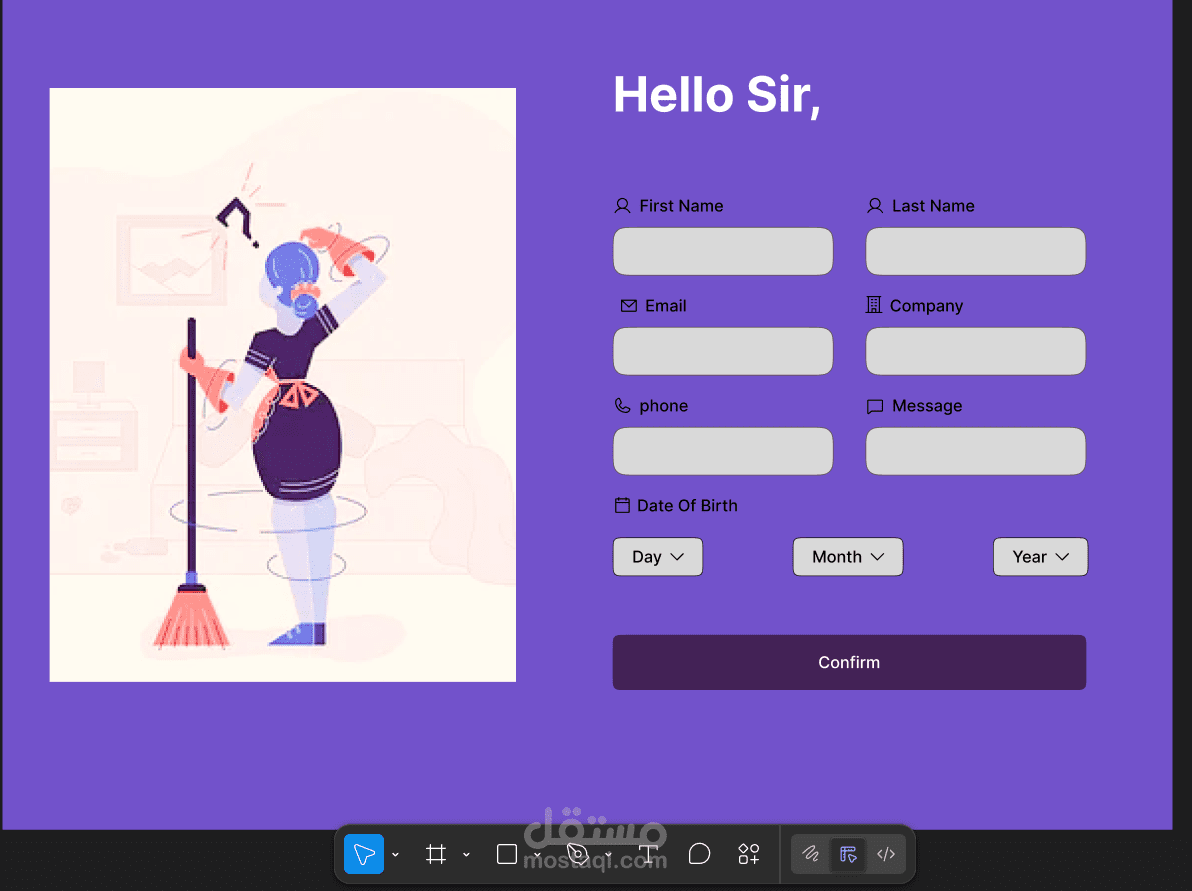Viewport: 1192px width, 891px height.
Task: Click the Confirm button
Action: pyautogui.click(x=849, y=662)
